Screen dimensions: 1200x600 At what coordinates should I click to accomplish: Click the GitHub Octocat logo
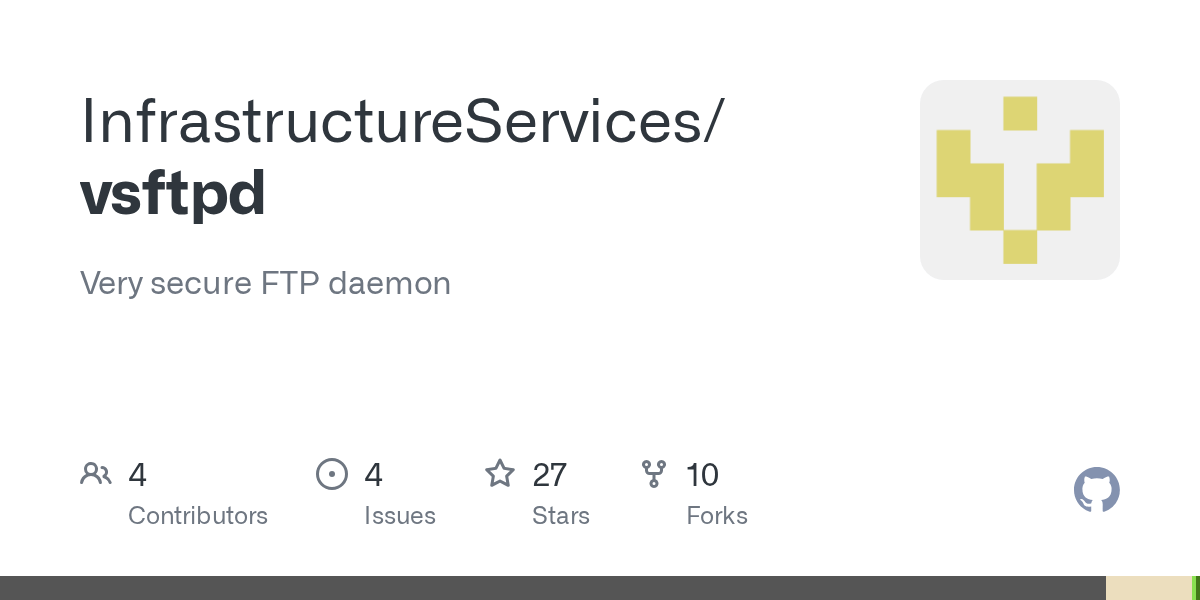tap(1097, 490)
